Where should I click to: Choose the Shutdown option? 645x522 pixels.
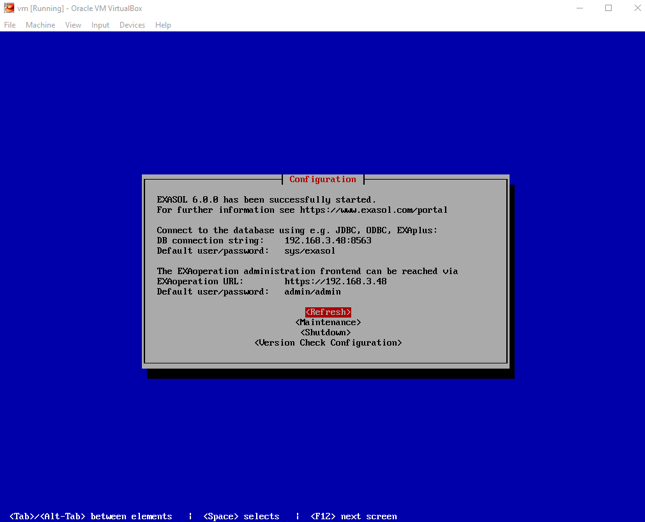point(326,332)
